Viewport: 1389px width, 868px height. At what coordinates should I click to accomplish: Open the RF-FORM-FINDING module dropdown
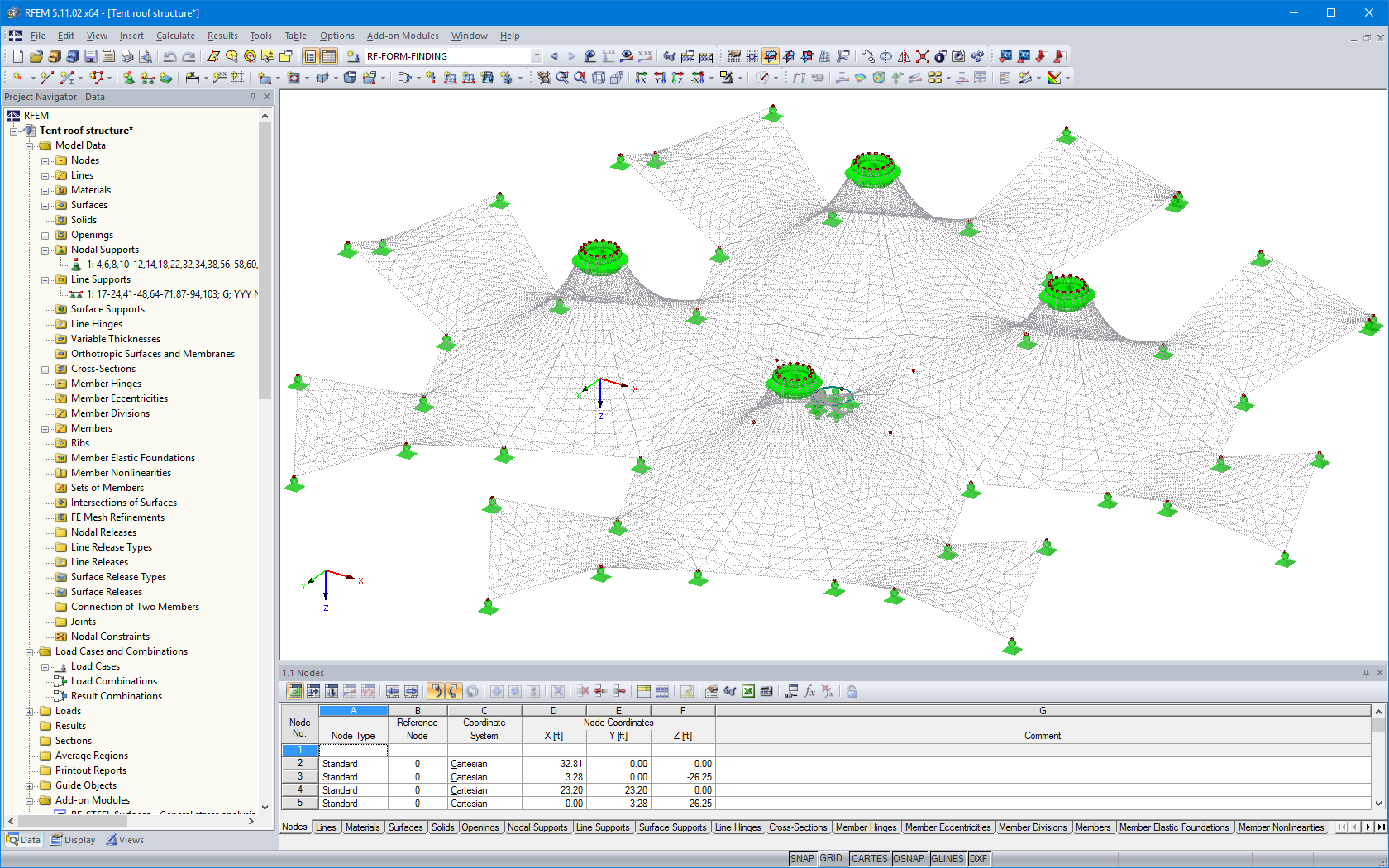tap(536, 56)
